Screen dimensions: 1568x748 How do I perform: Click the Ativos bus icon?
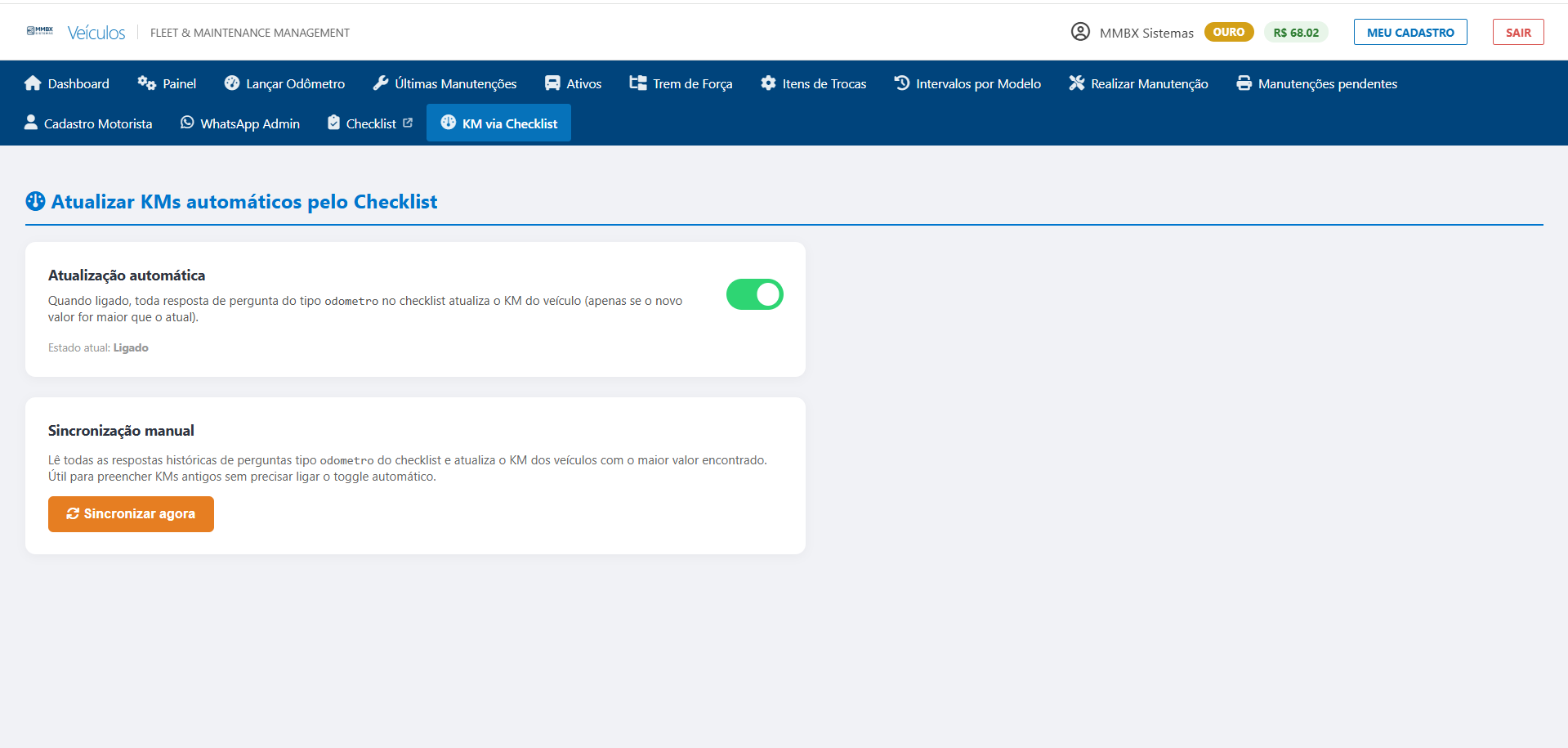(552, 83)
